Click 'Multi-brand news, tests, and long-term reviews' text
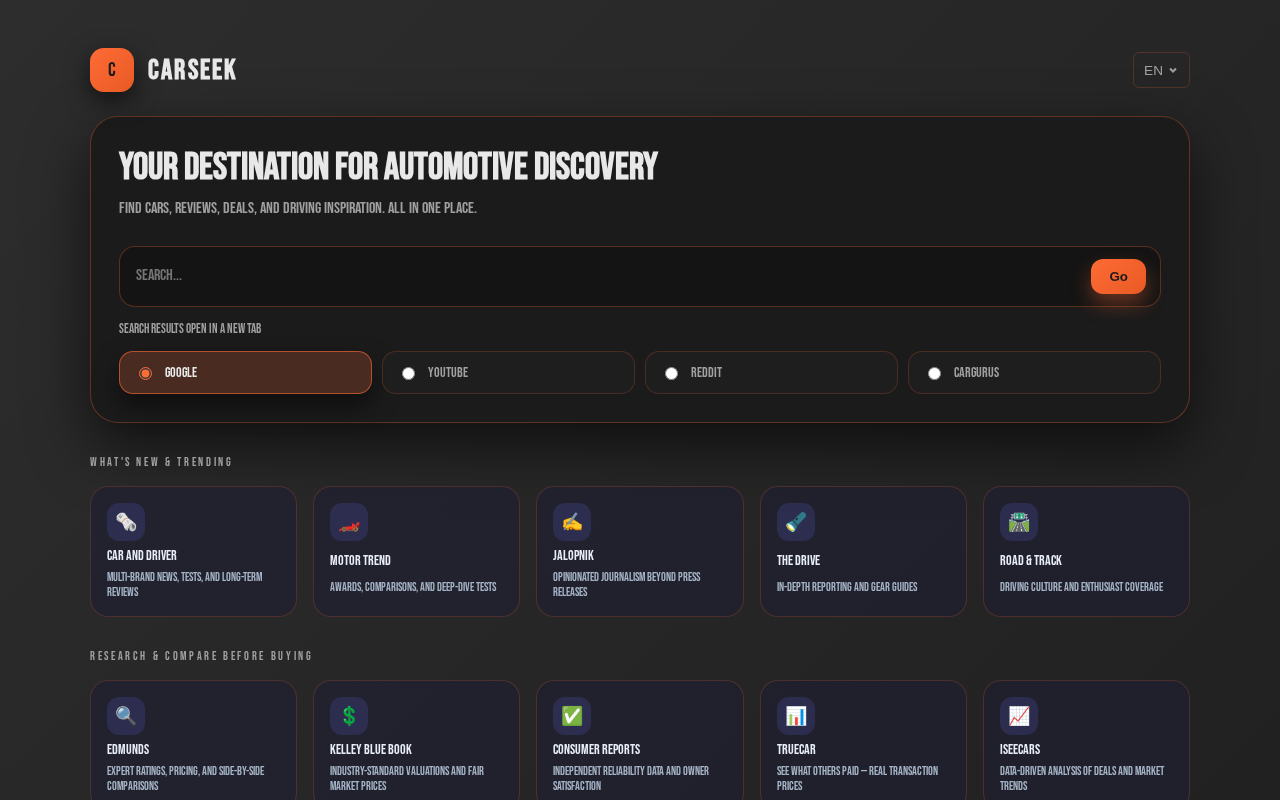This screenshot has height=800, width=1280. coord(185,585)
